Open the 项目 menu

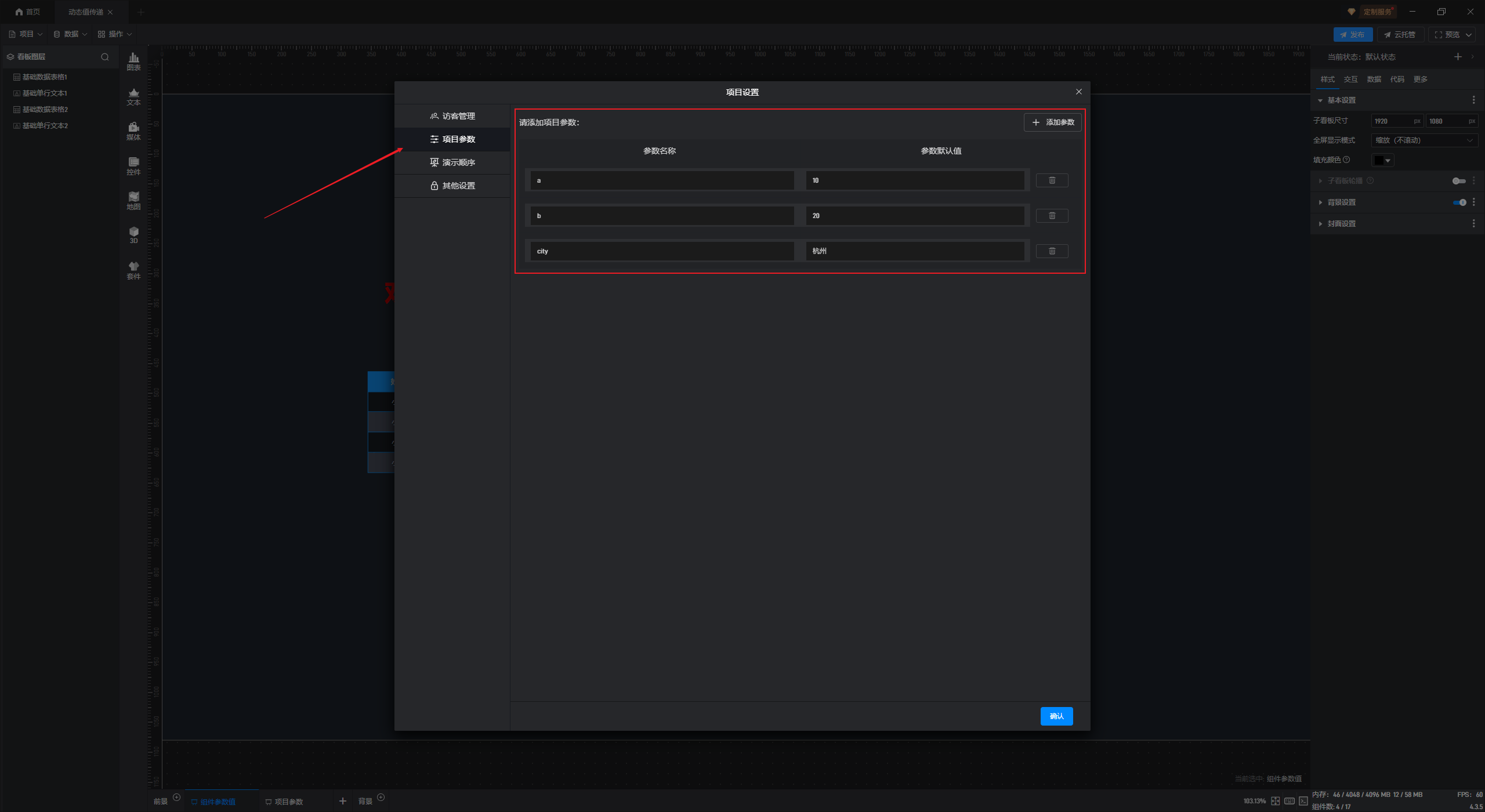(x=26, y=34)
